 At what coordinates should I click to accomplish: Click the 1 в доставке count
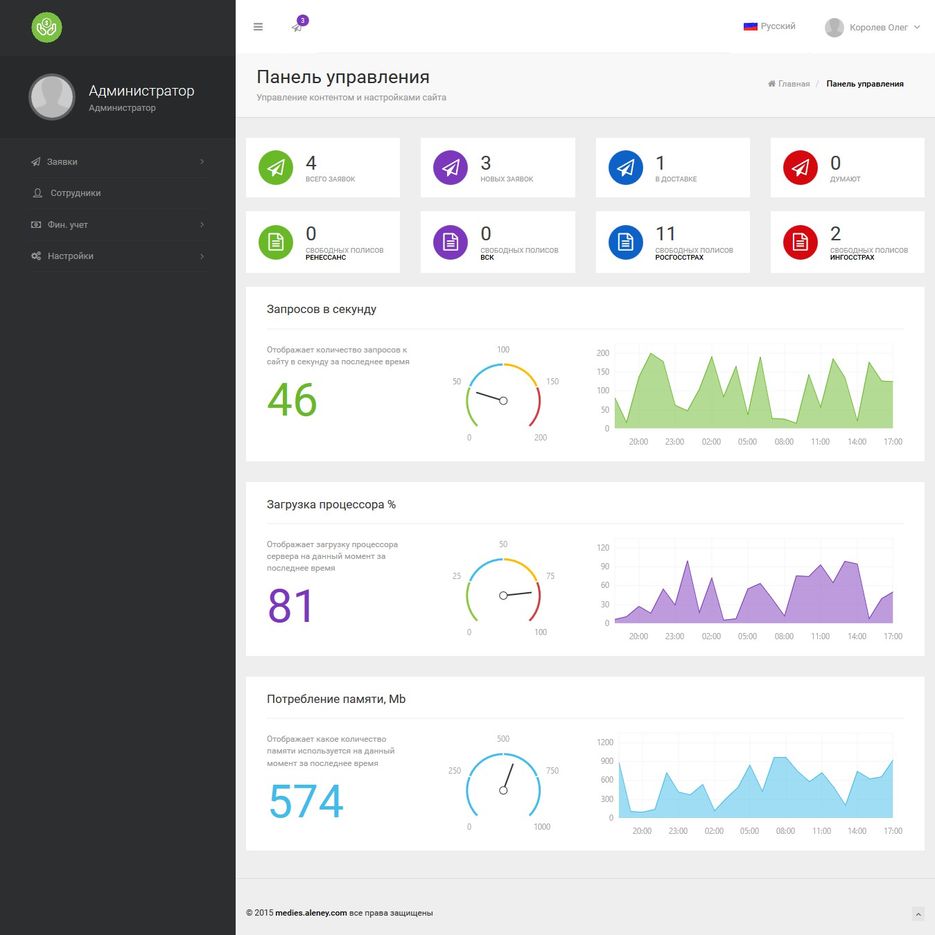pos(660,163)
